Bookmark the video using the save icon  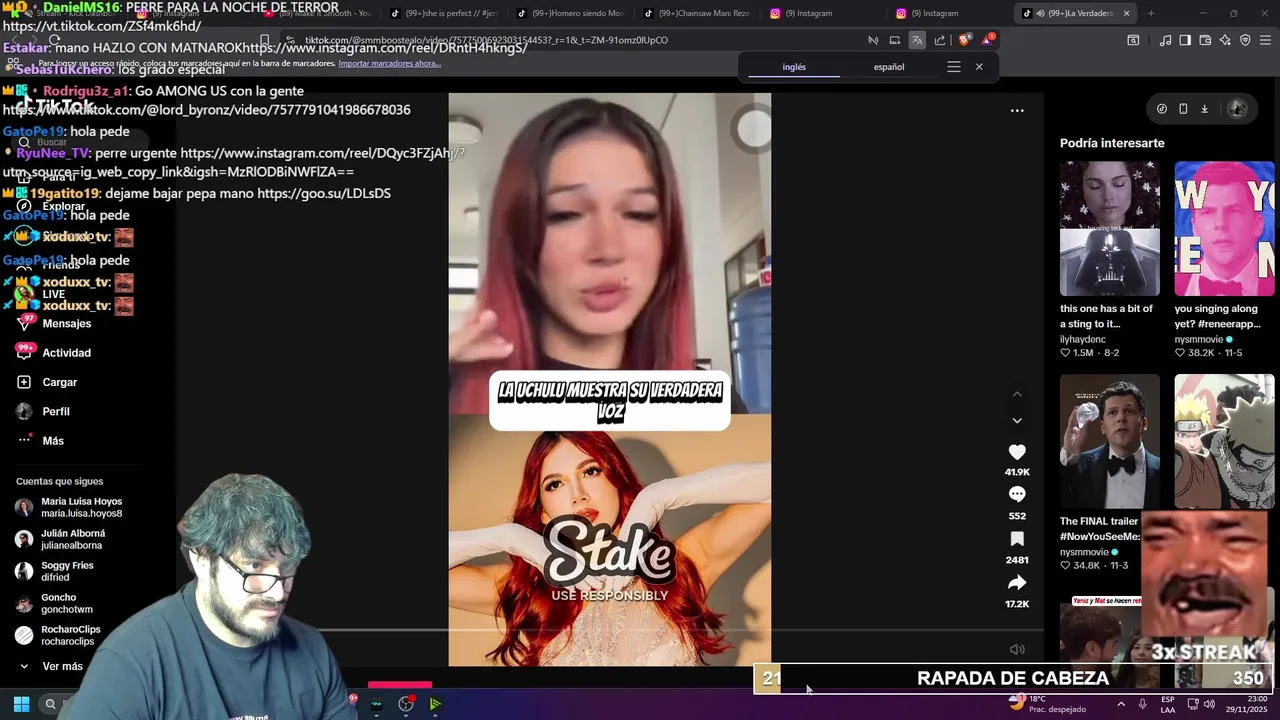pyautogui.click(x=1017, y=539)
